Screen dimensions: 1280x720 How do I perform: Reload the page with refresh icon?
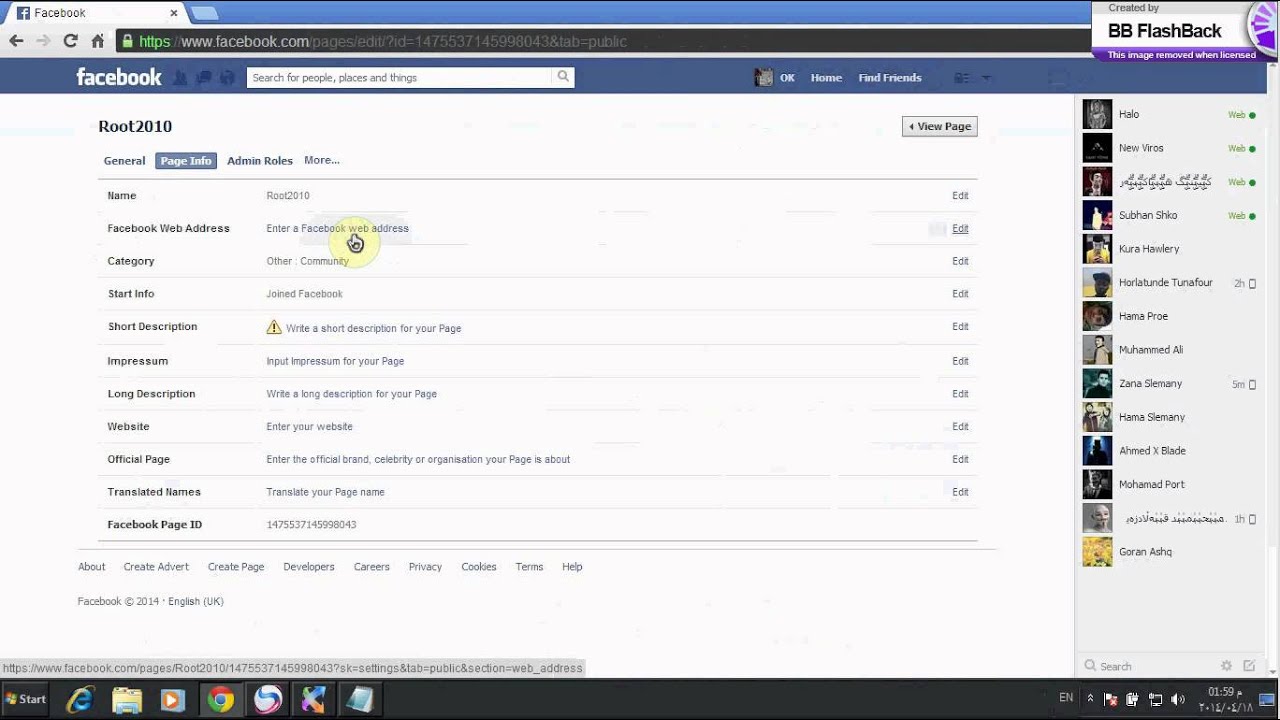(70, 41)
